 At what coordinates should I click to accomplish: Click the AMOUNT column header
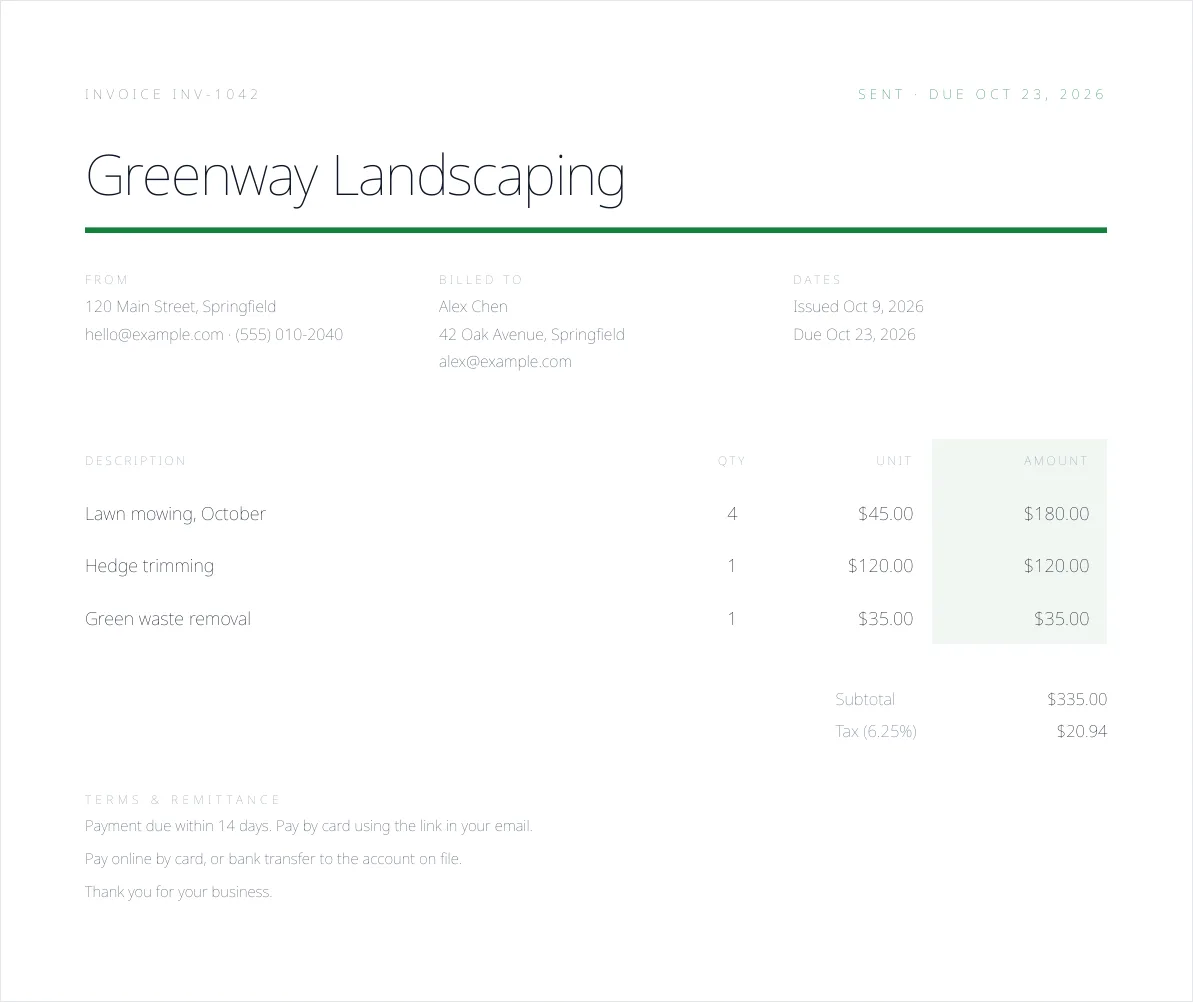pos(1056,461)
